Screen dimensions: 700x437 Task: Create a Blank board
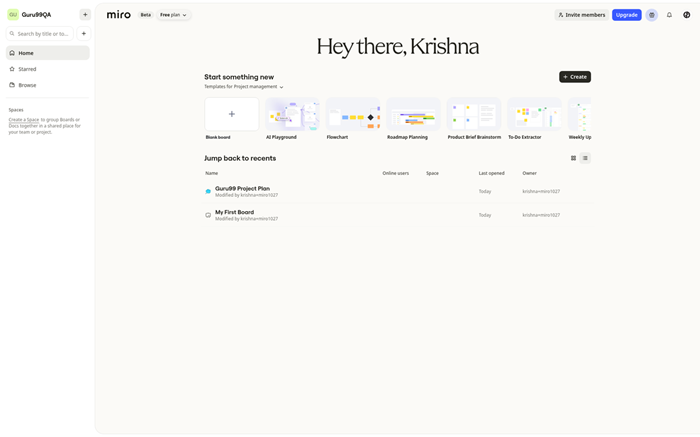tap(232, 114)
